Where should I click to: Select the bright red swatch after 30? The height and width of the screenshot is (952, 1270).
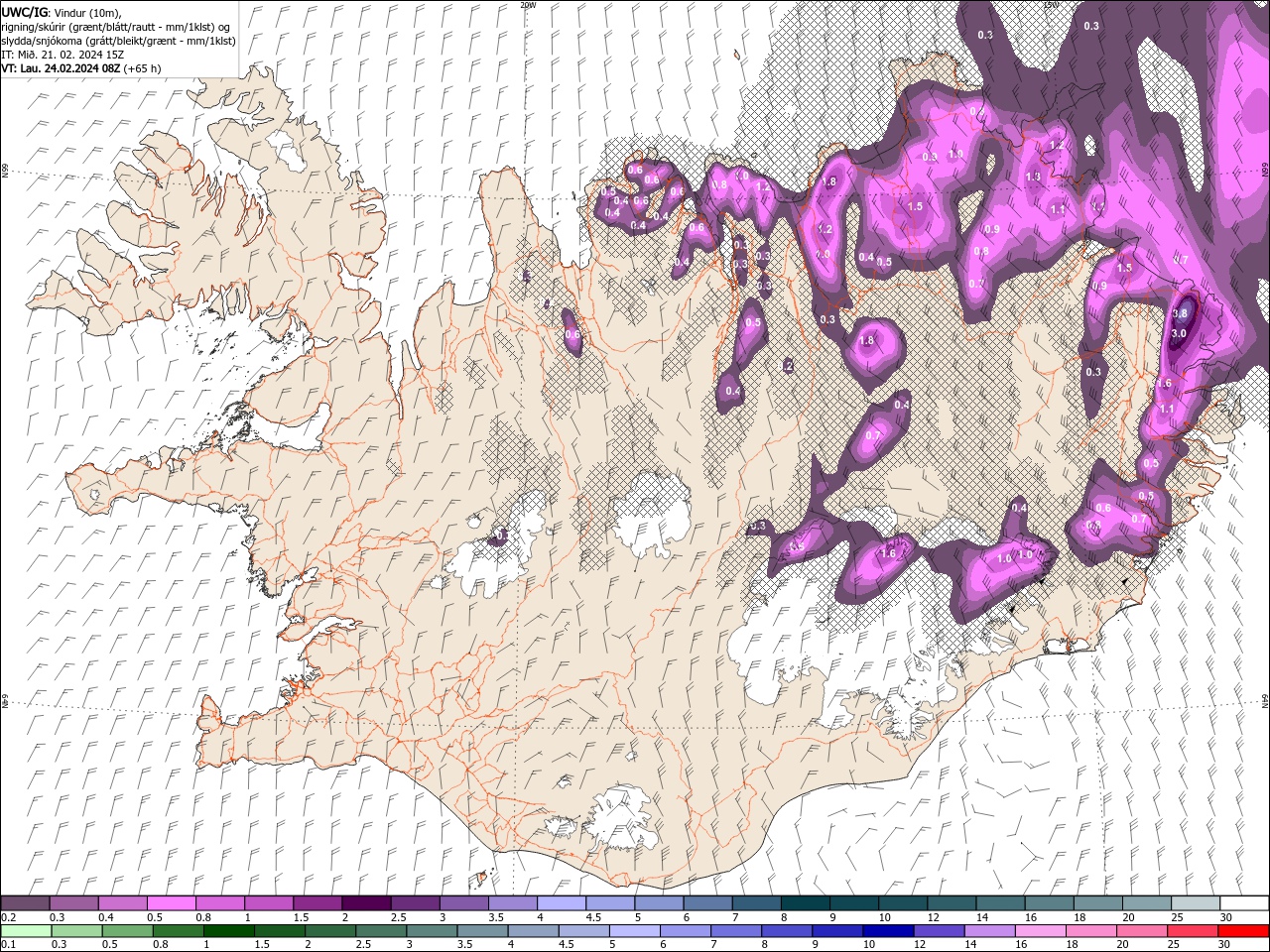coord(1241,931)
